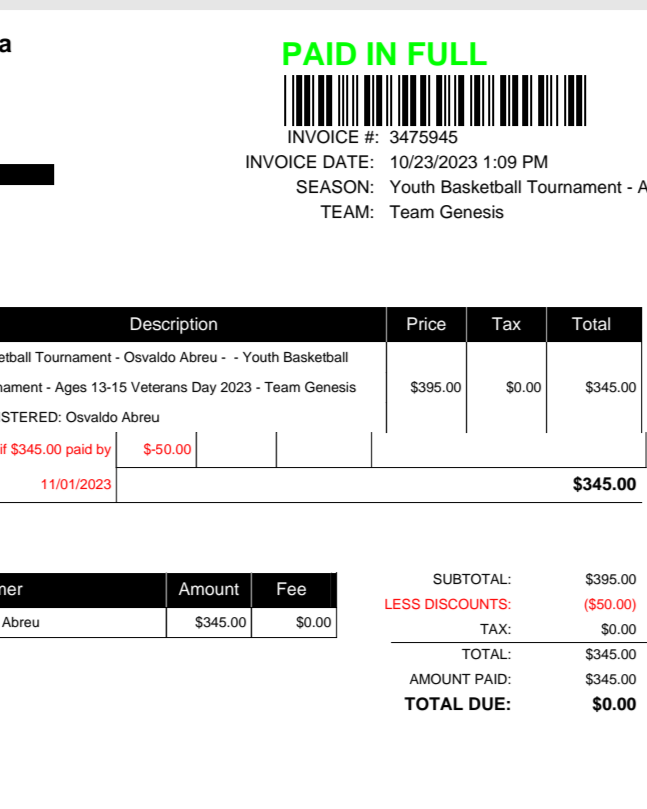The width and height of the screenshot is (647, 809).
Task: Click the bold $345.00 line total
Action: [604, 484]
